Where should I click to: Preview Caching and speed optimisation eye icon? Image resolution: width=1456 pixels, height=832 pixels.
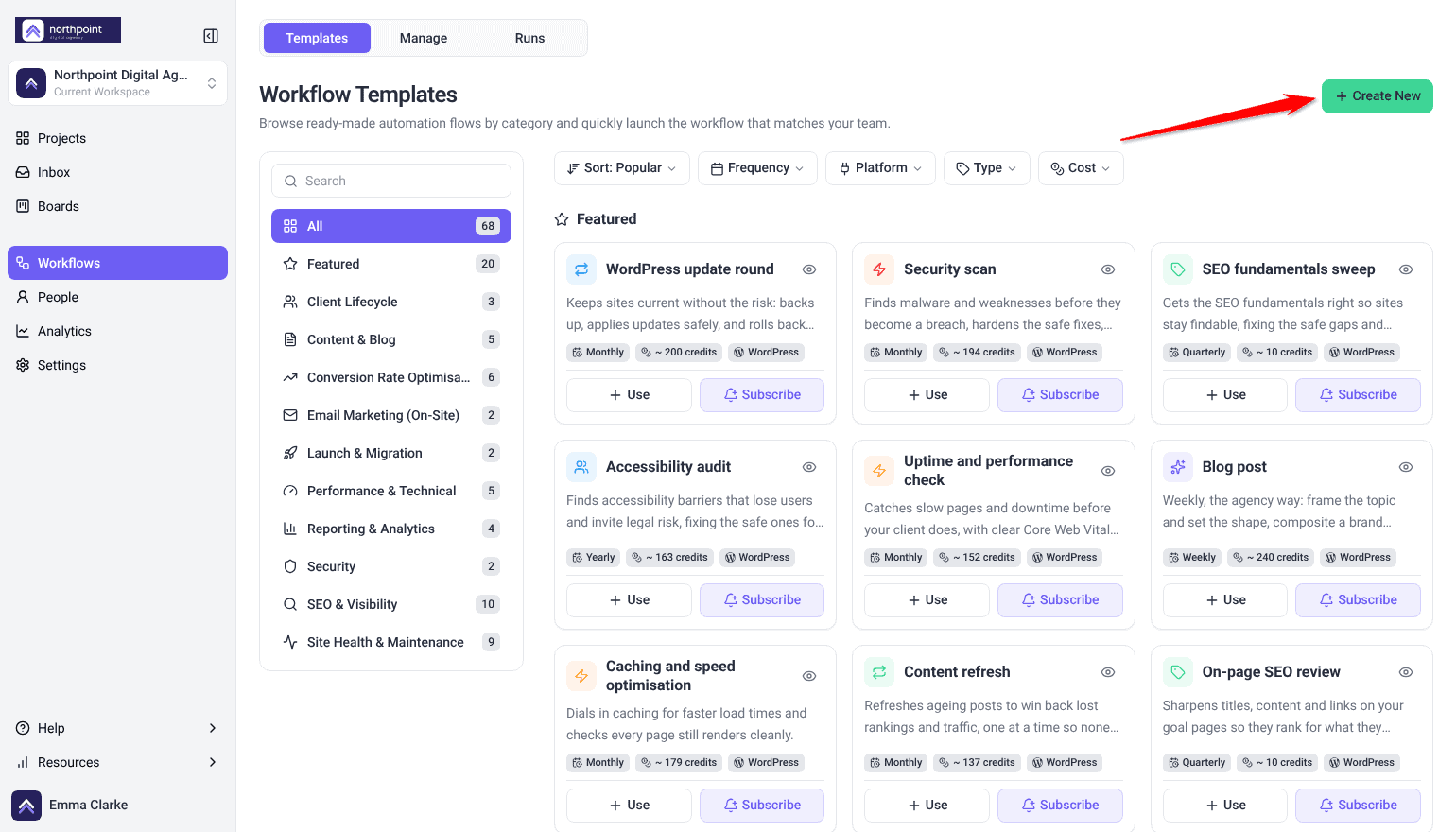pyautogui.click(x=809, y=676)
